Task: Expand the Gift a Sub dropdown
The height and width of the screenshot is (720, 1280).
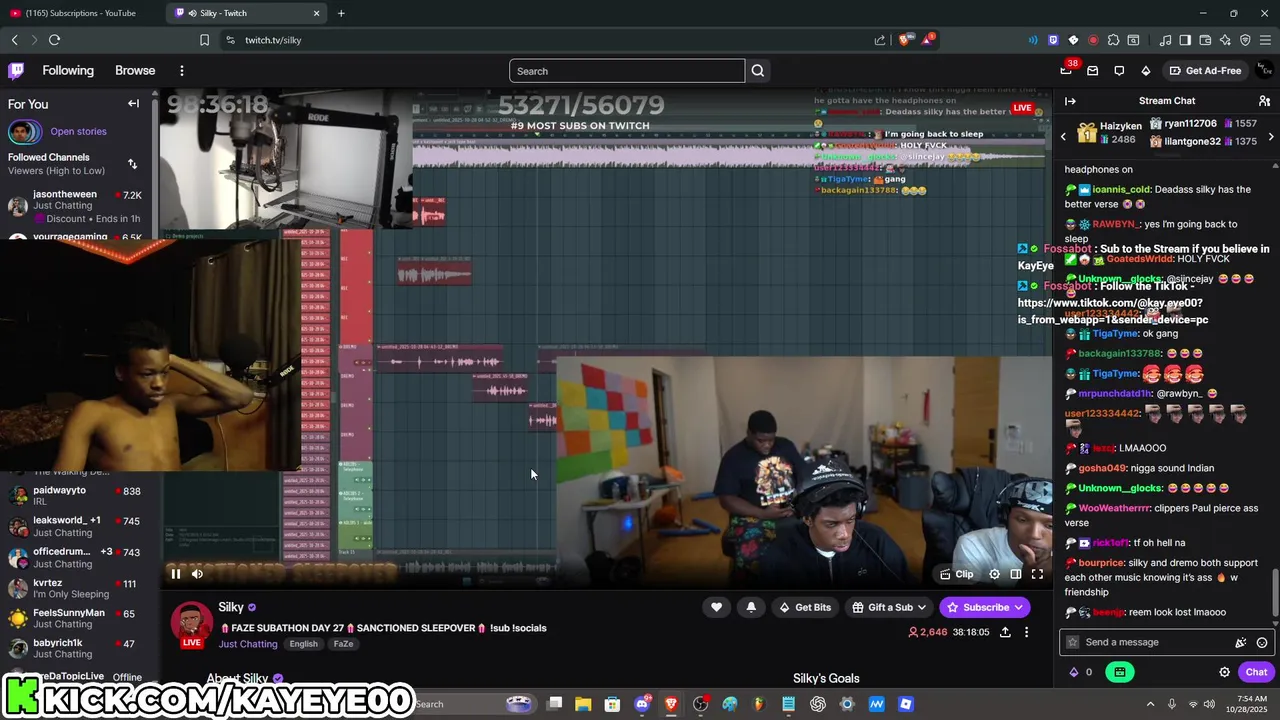Action: click(x=890, y=607)
